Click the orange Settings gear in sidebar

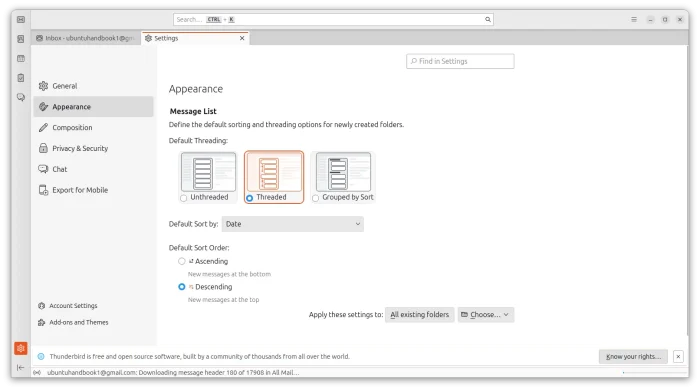[21, 348]
